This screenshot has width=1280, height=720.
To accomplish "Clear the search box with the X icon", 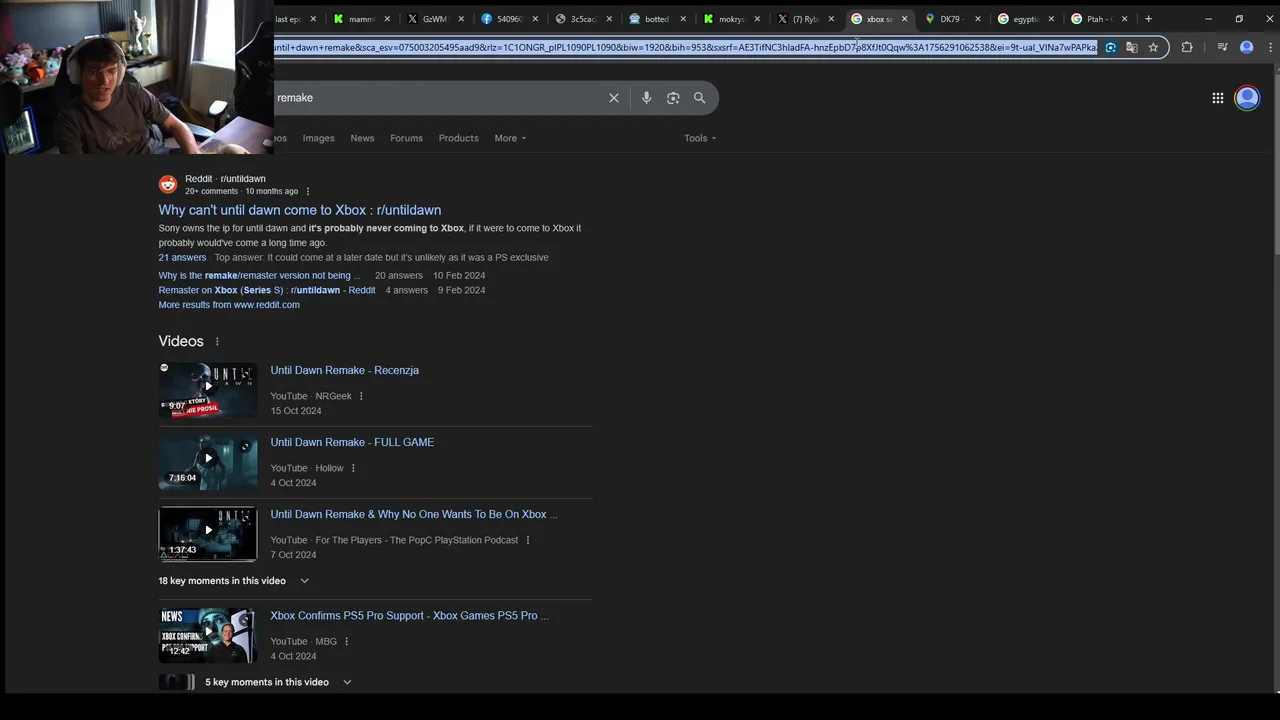I will pyautogui.click(x=614, y=98).
